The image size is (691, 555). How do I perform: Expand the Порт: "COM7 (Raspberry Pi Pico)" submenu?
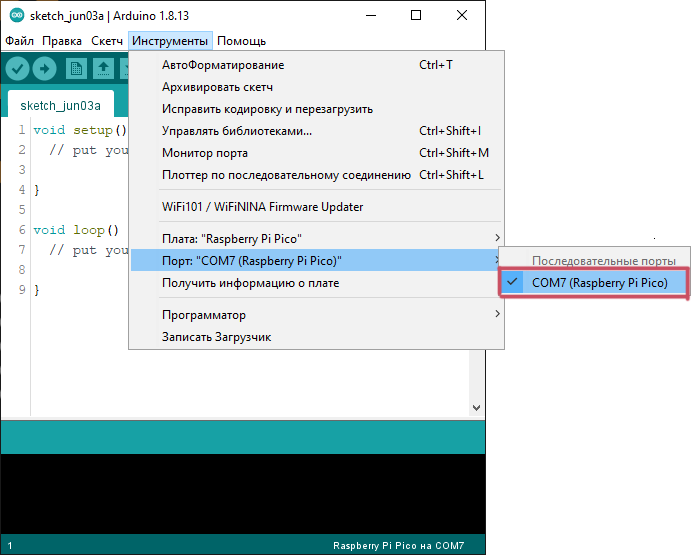(317, 261)
